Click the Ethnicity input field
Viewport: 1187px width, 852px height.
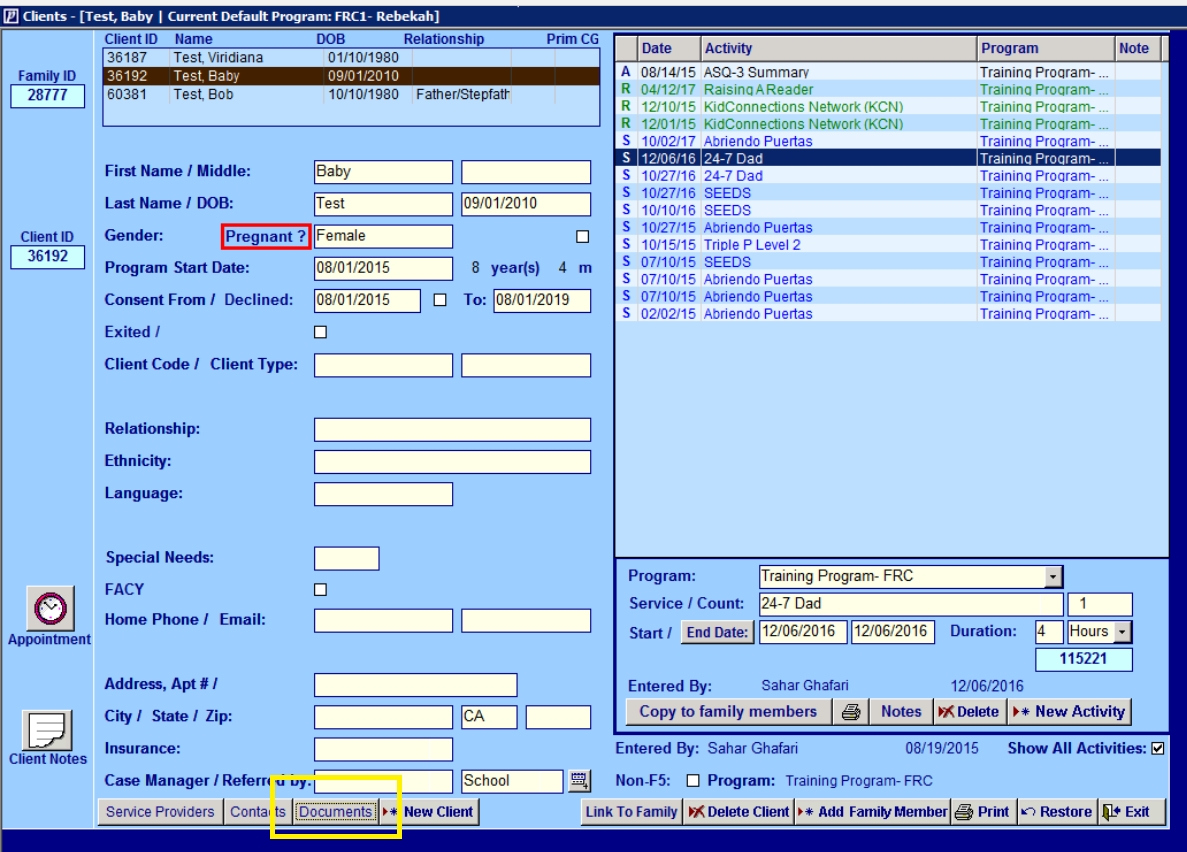[452, 462]
